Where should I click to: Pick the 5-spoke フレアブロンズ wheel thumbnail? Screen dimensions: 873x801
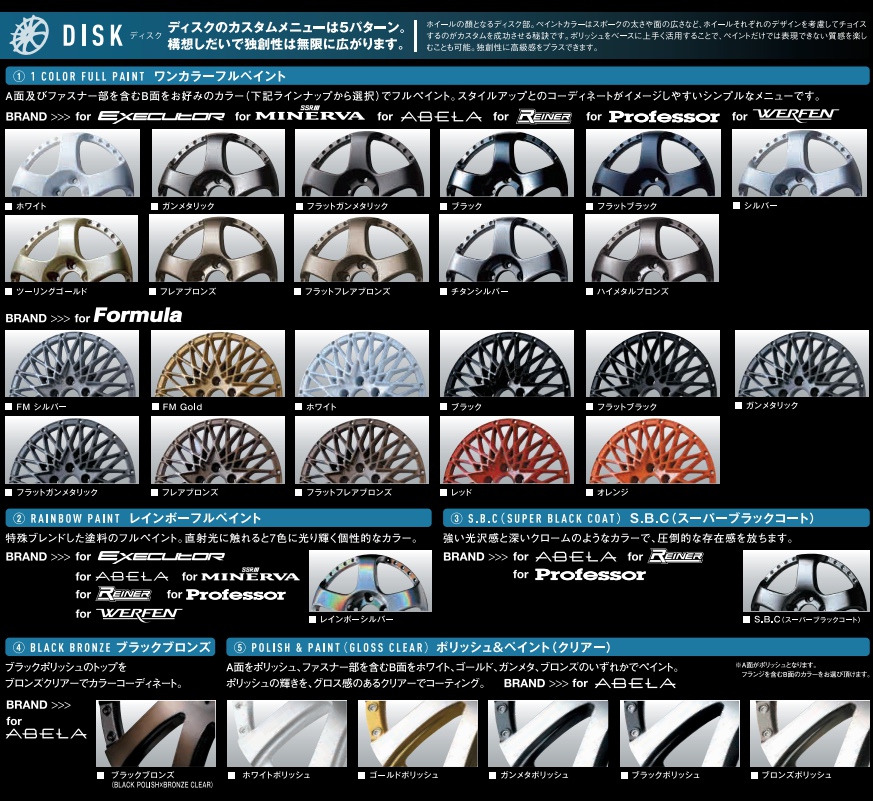[x=217, y=248]
